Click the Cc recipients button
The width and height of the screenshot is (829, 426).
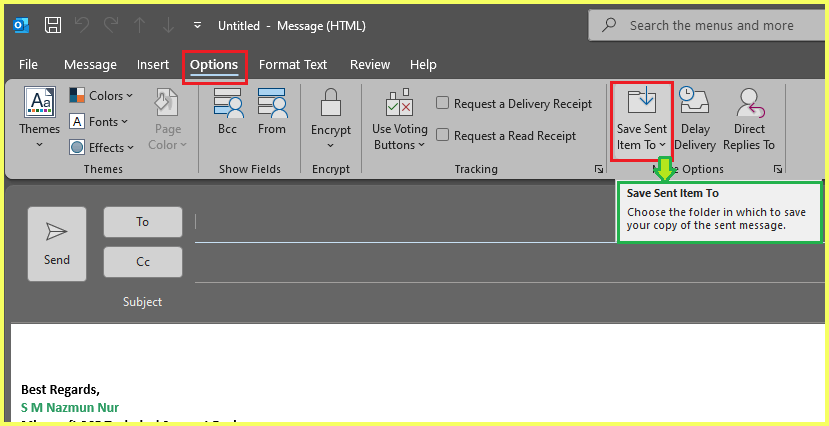(x=143, y=262)
